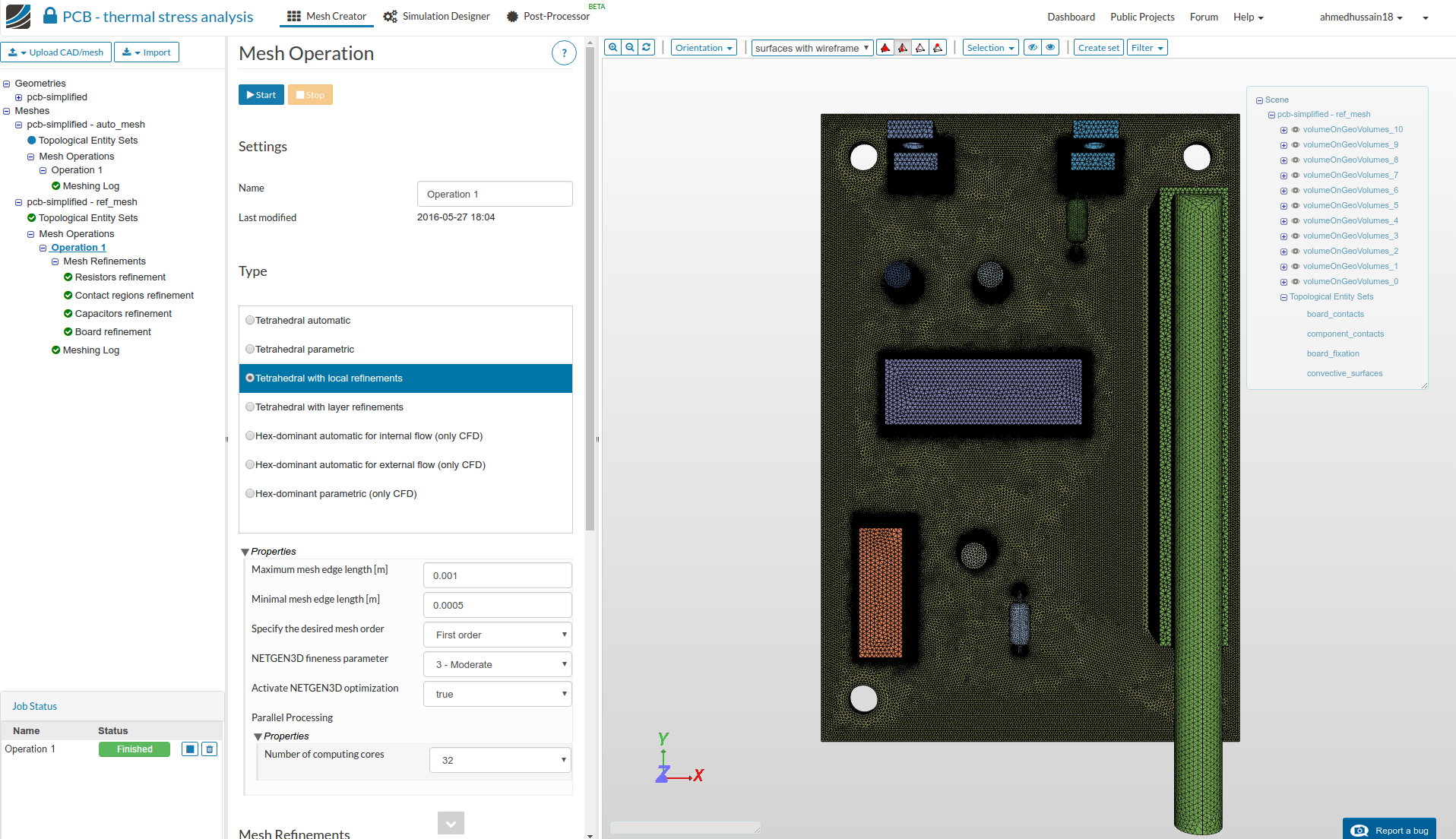The width and height of the screenshot is (1456, 839).
Task: Open the Orientation dropdown
Action: (x=704, y=48)
